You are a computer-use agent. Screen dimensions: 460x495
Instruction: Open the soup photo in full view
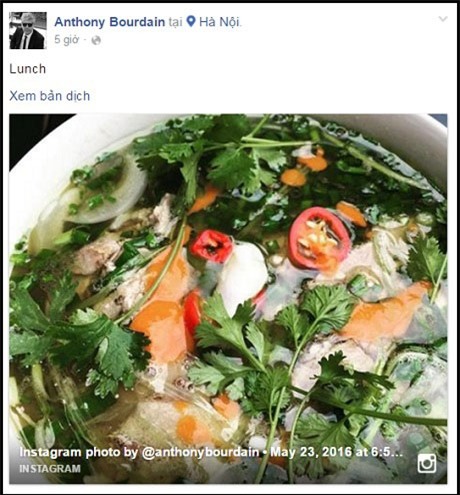[x=228, y=299]
